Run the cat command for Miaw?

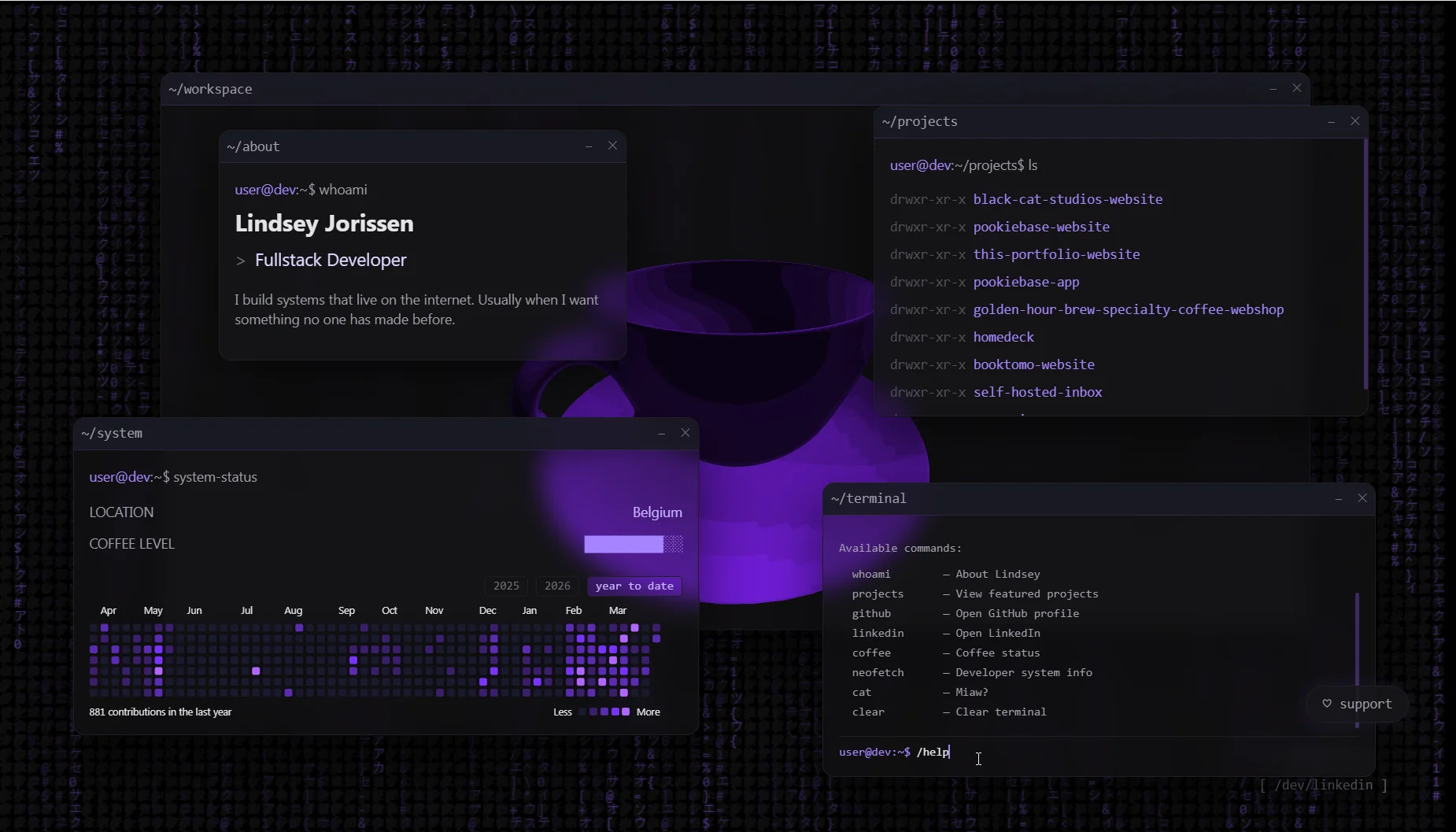click(x=862, y=692)
